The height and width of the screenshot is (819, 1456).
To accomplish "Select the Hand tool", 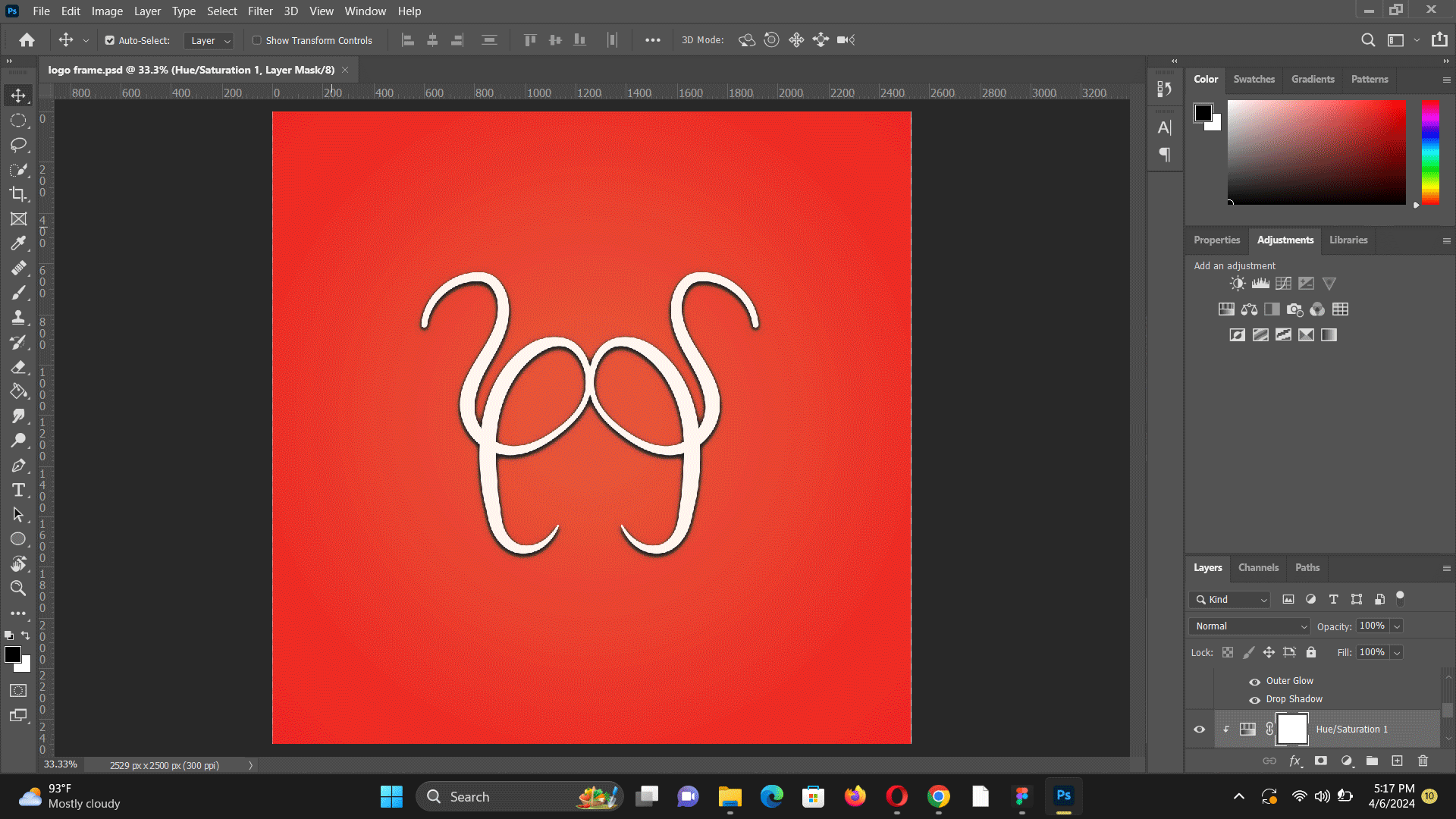I will pos(18,564).
